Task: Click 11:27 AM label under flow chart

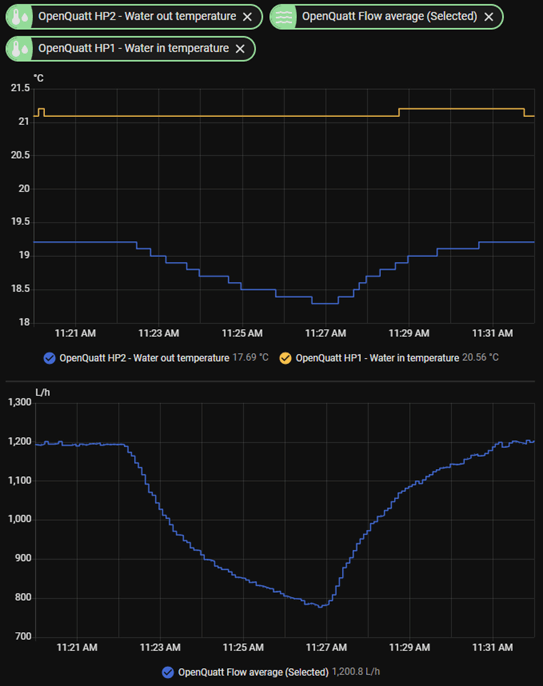Action: [x=326, y=648]
